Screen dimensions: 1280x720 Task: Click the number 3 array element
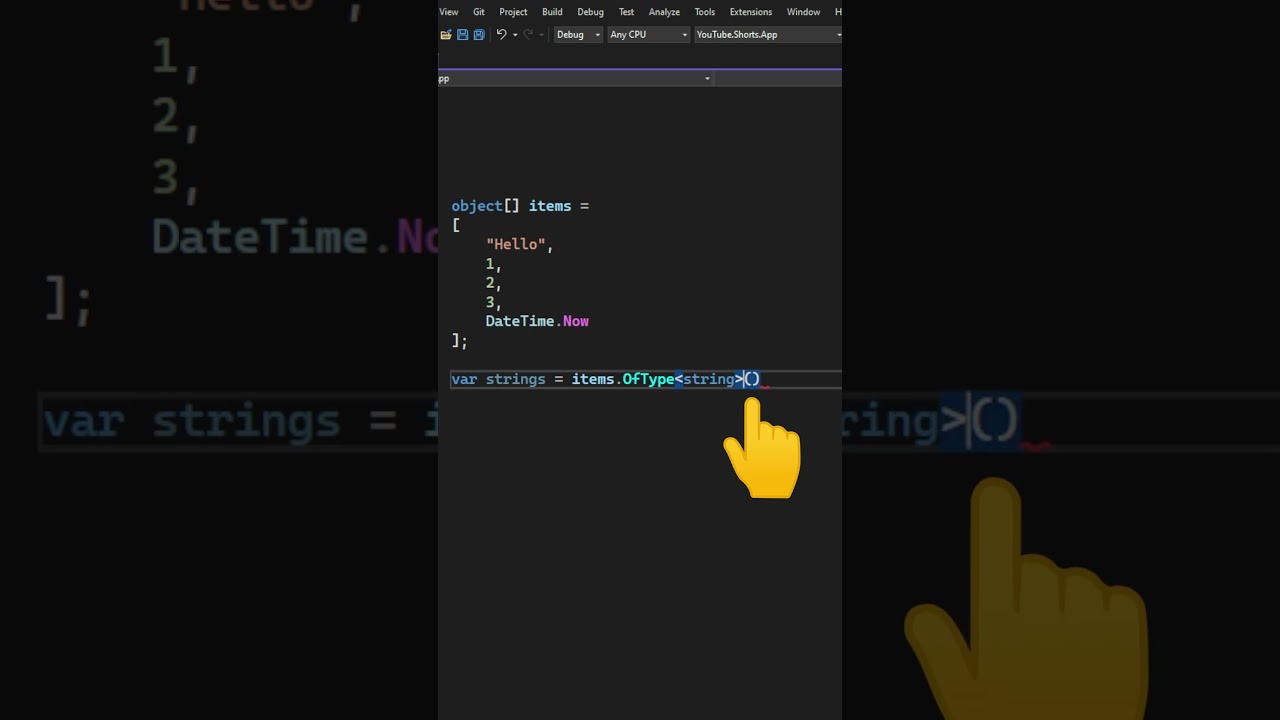tap(490, 302)
